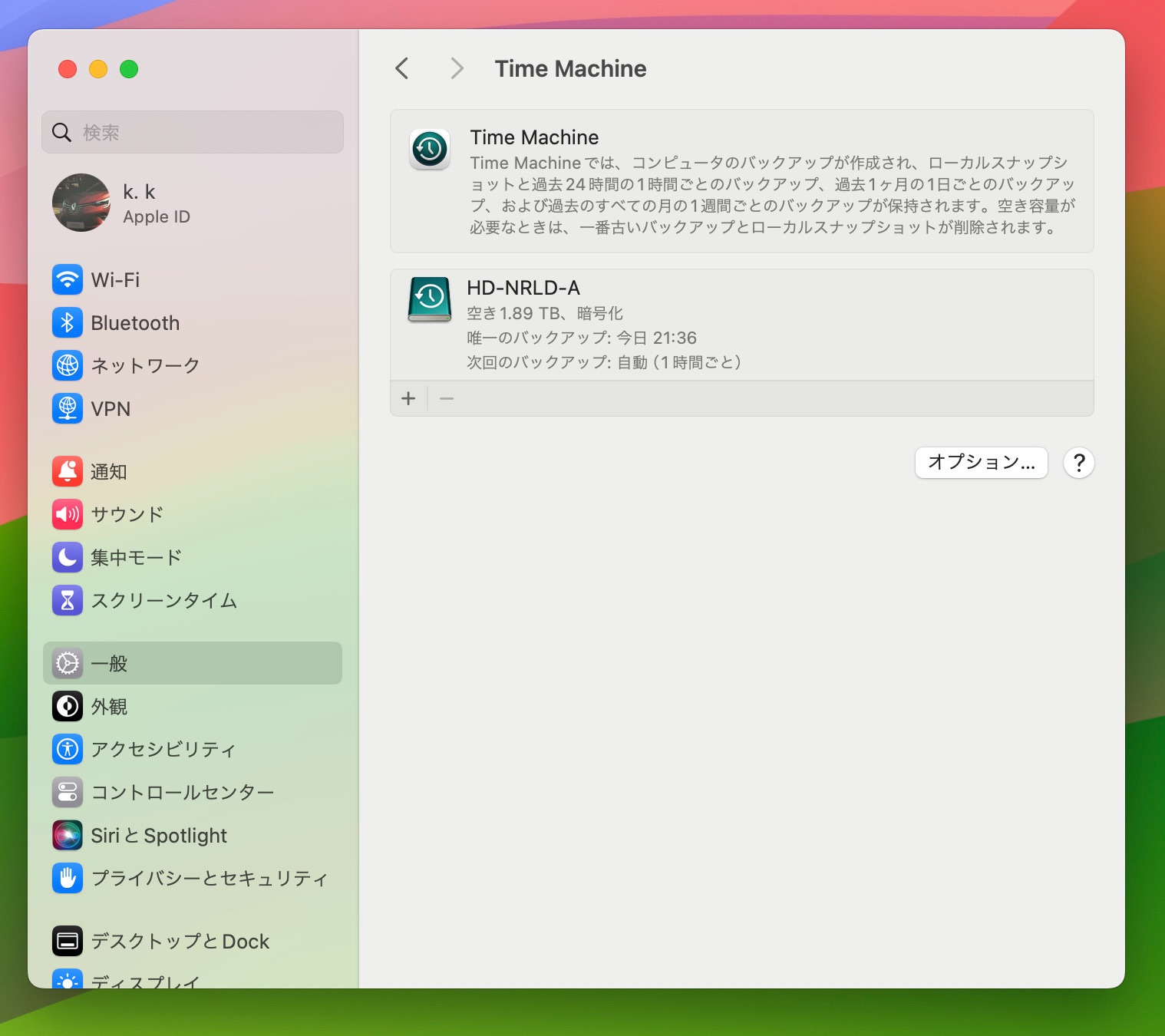Select コントロールセンター in sidebar

click(x=193, y=792)
